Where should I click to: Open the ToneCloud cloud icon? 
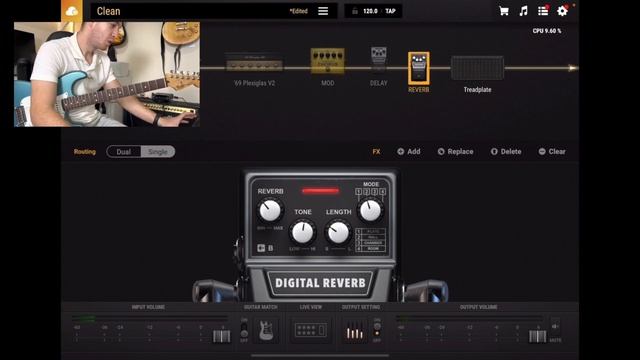tap(71, 11)
